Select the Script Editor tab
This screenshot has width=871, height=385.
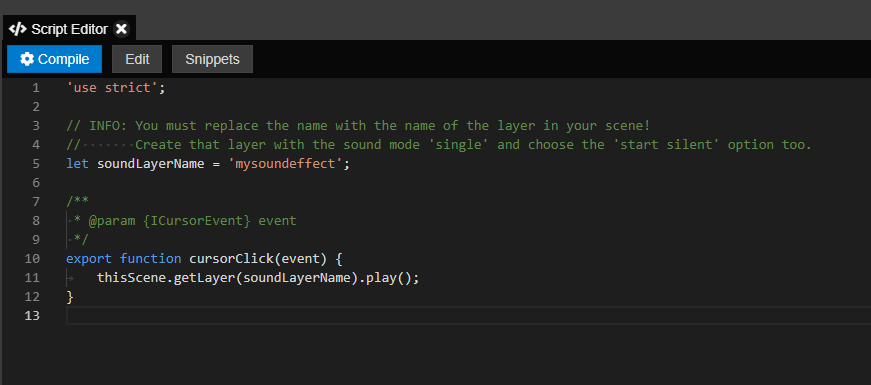pyautogui.click(x=69, y=29)
